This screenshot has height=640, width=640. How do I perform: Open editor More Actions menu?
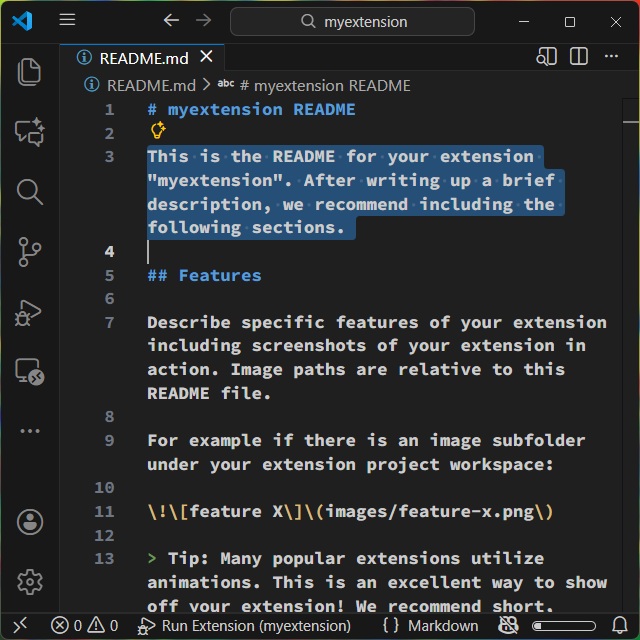pyautogui.click(x=612, y=57)
